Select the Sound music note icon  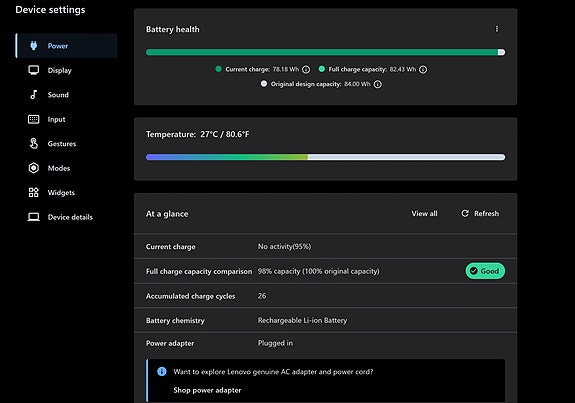click(34, 95)
